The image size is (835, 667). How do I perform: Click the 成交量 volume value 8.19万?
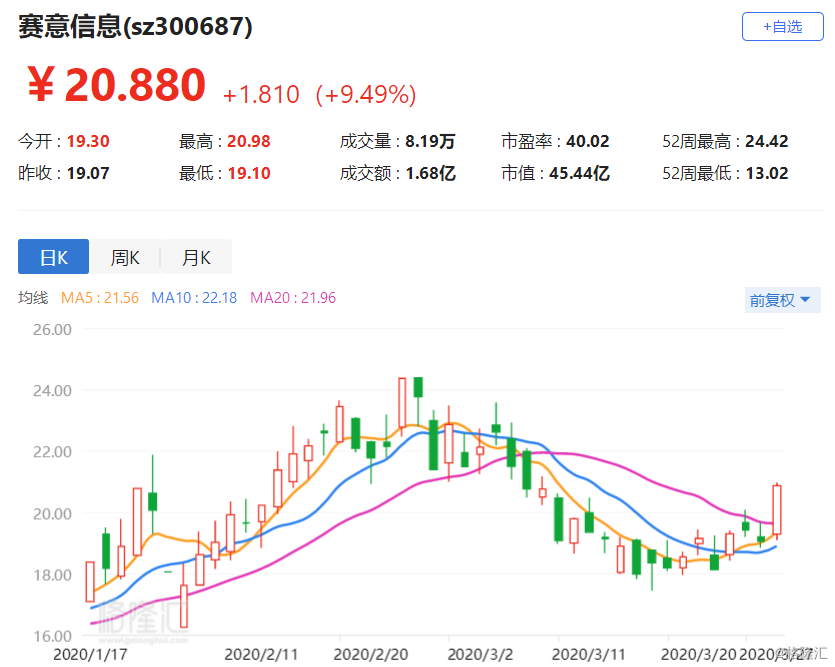click(430, 142)
